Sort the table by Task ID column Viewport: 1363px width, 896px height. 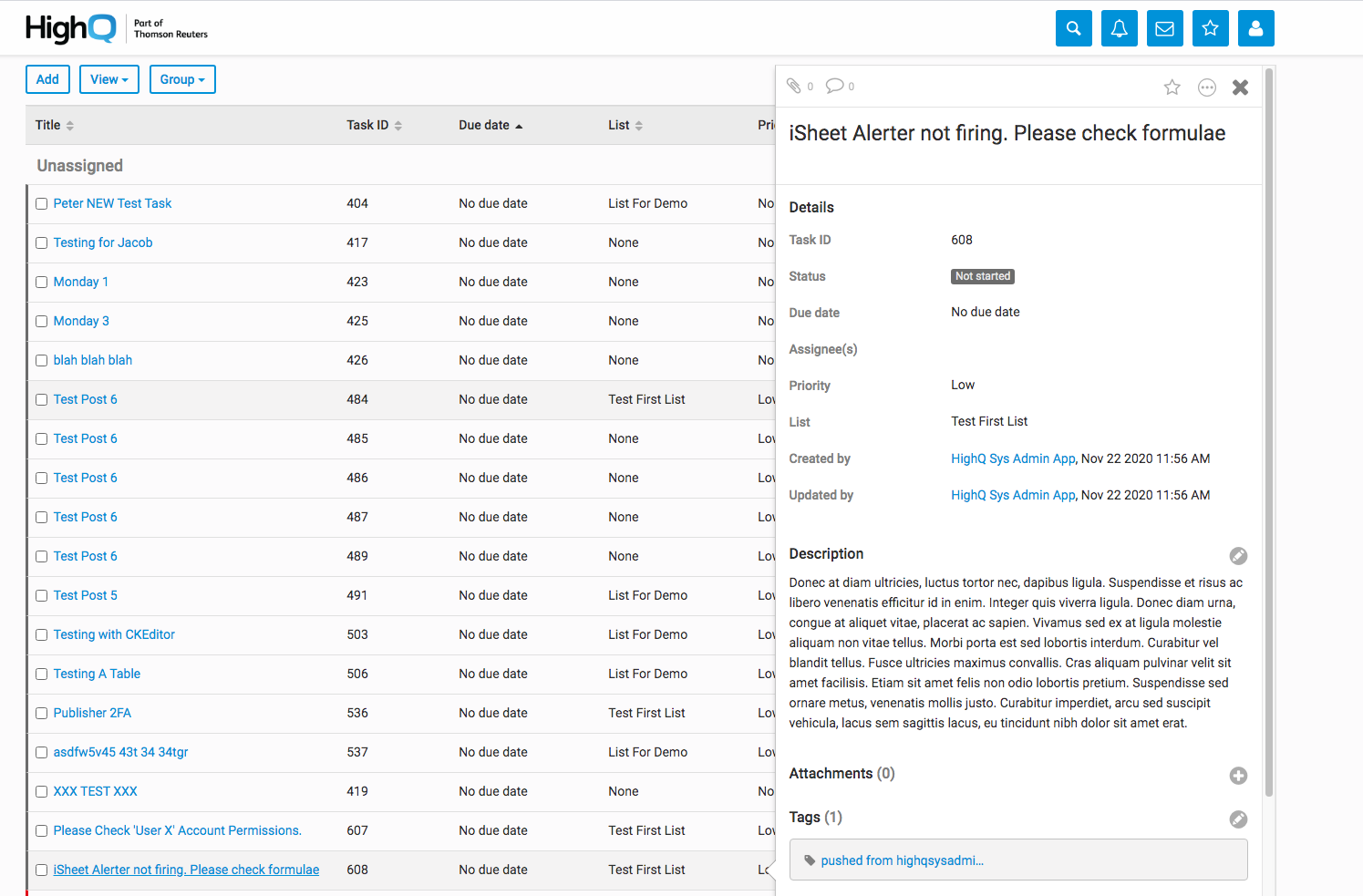tap(374, 126)
